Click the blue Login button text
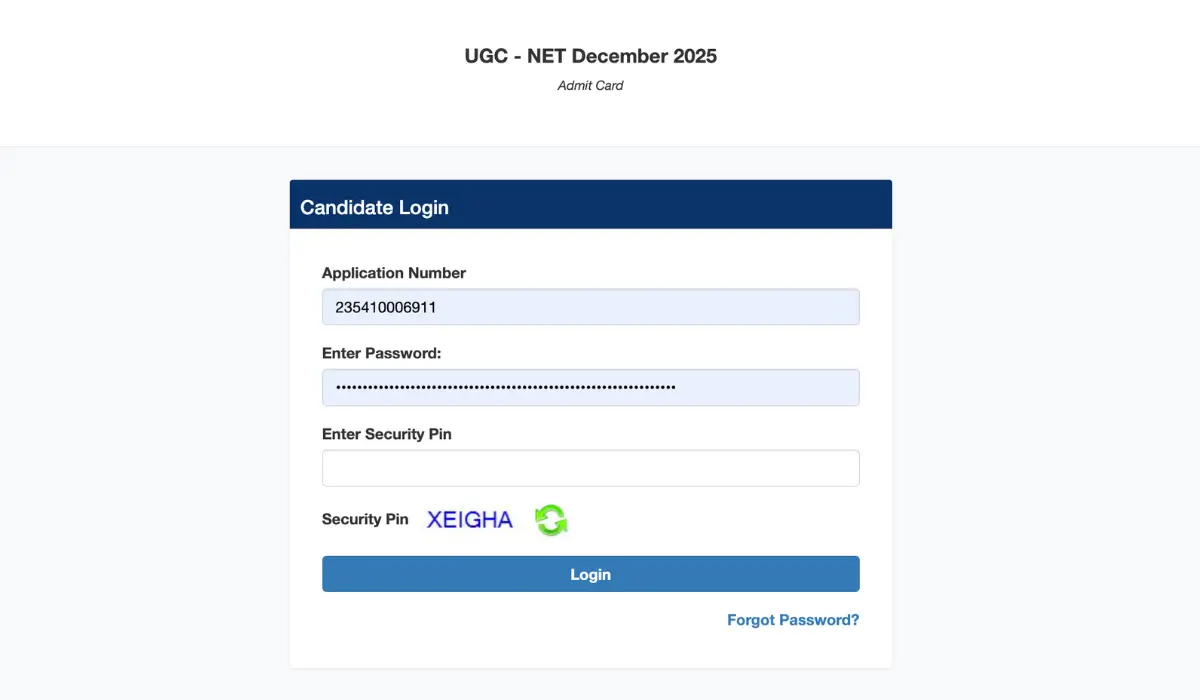Viewport: 1200px width, 700px height. point(590,574)
